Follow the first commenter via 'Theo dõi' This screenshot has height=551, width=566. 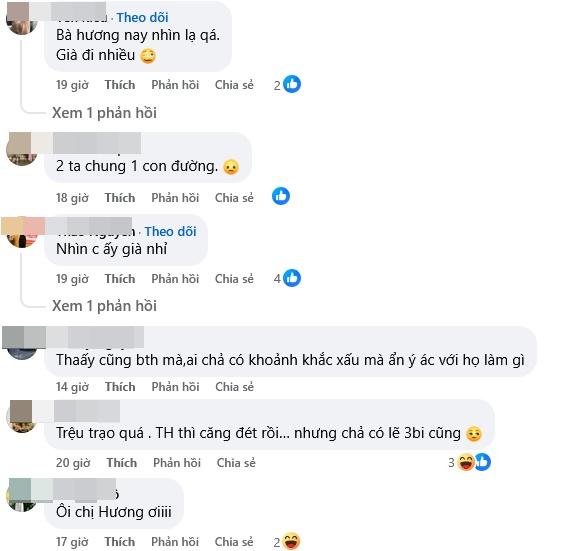click(x=142, y=17)
